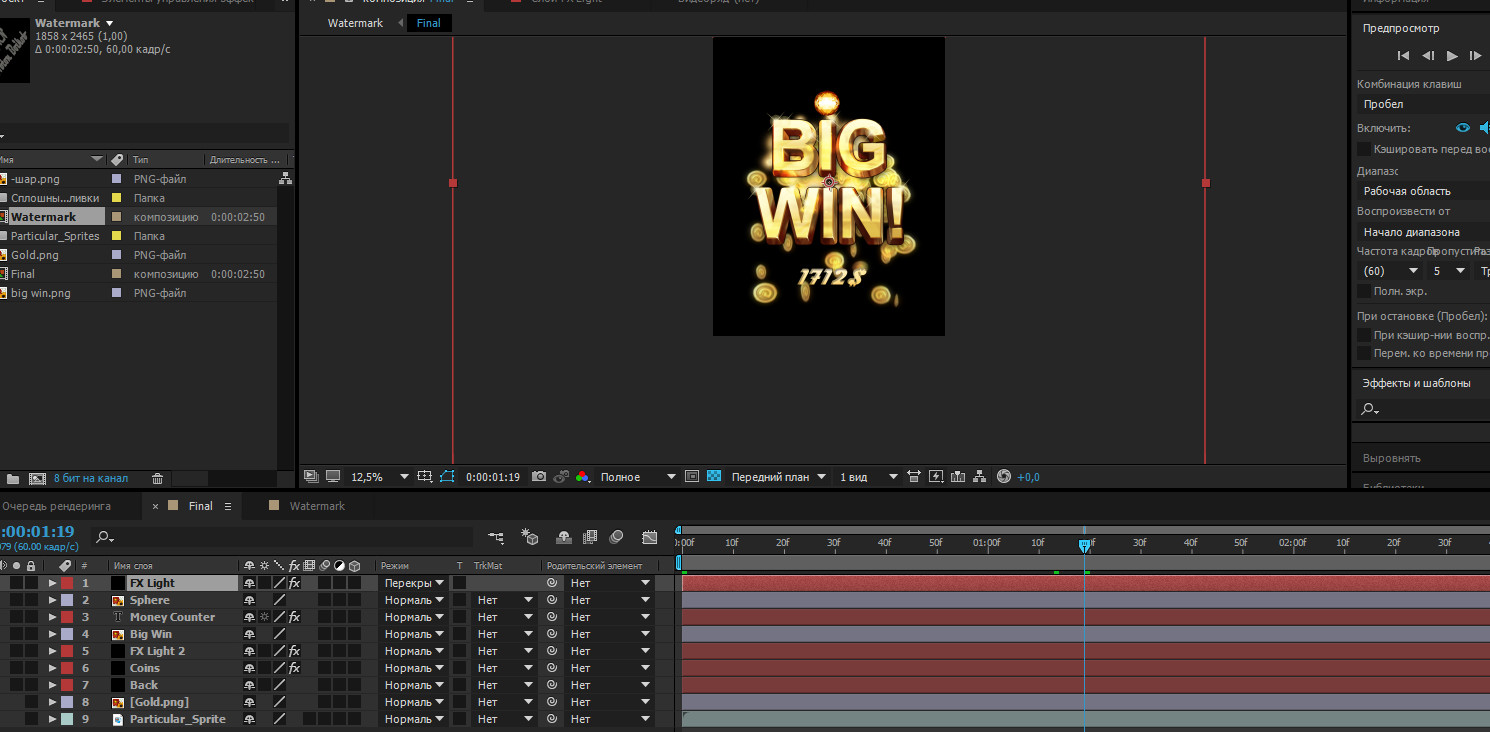Open the 'Выровнять' align panel
Image resolution: width=1490 pixels, height=732 pixels.
(x=1391, y=458)
